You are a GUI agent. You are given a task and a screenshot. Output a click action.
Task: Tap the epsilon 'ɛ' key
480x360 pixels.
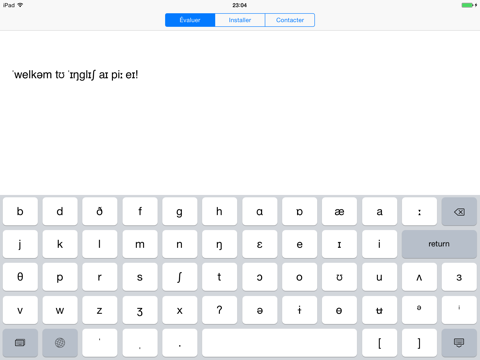[x=259, y=244]
